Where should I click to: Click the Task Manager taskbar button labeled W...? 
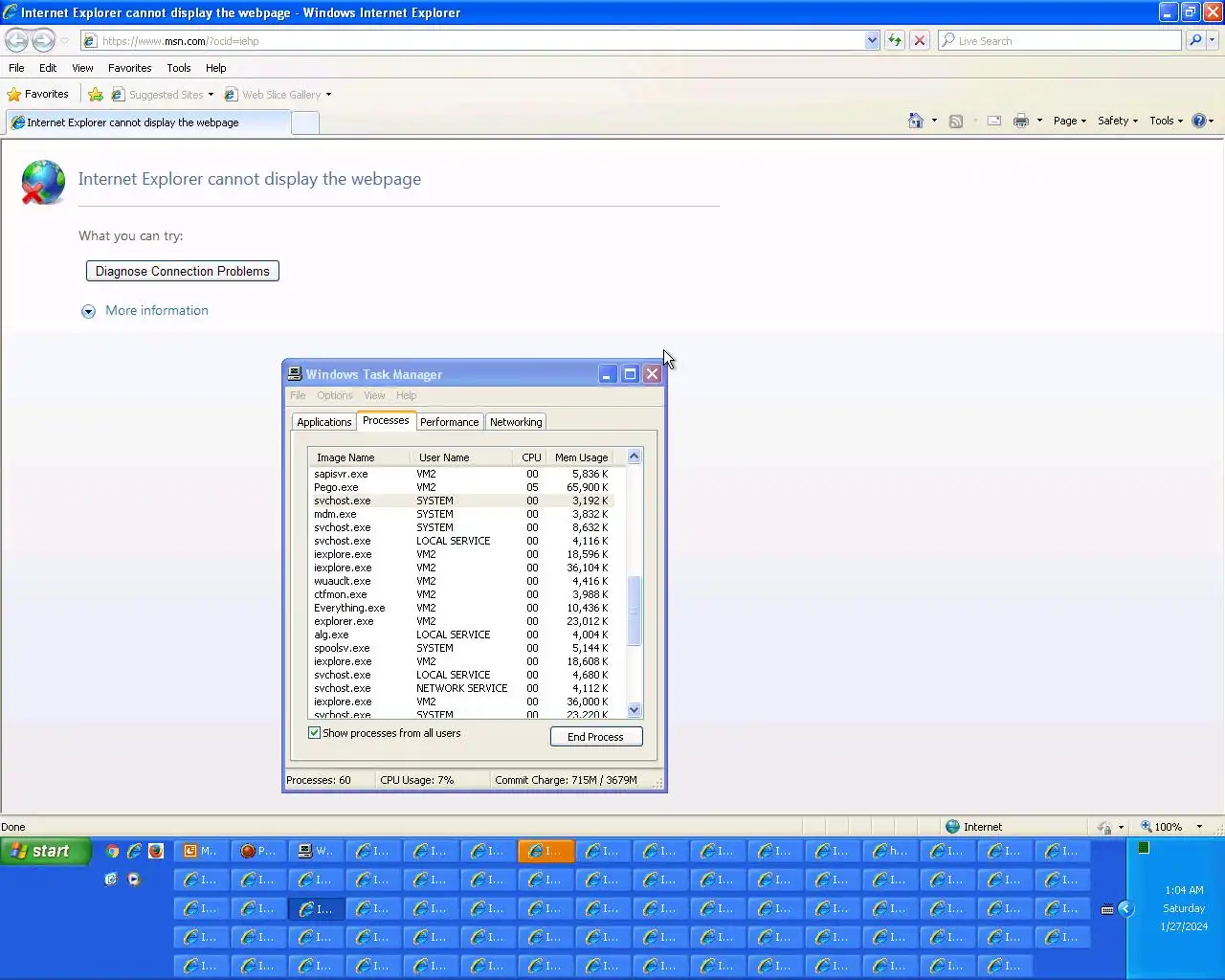316,851
